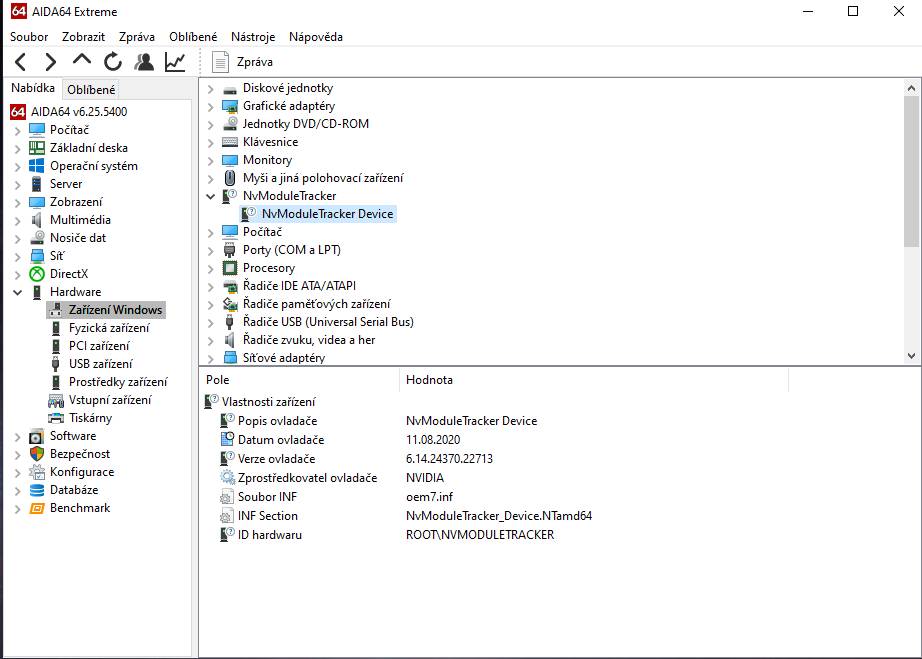Viewport: 922px width, 659px height.
Task: Go forward with the right arrow toolbar icon
Action: point(51,62)
